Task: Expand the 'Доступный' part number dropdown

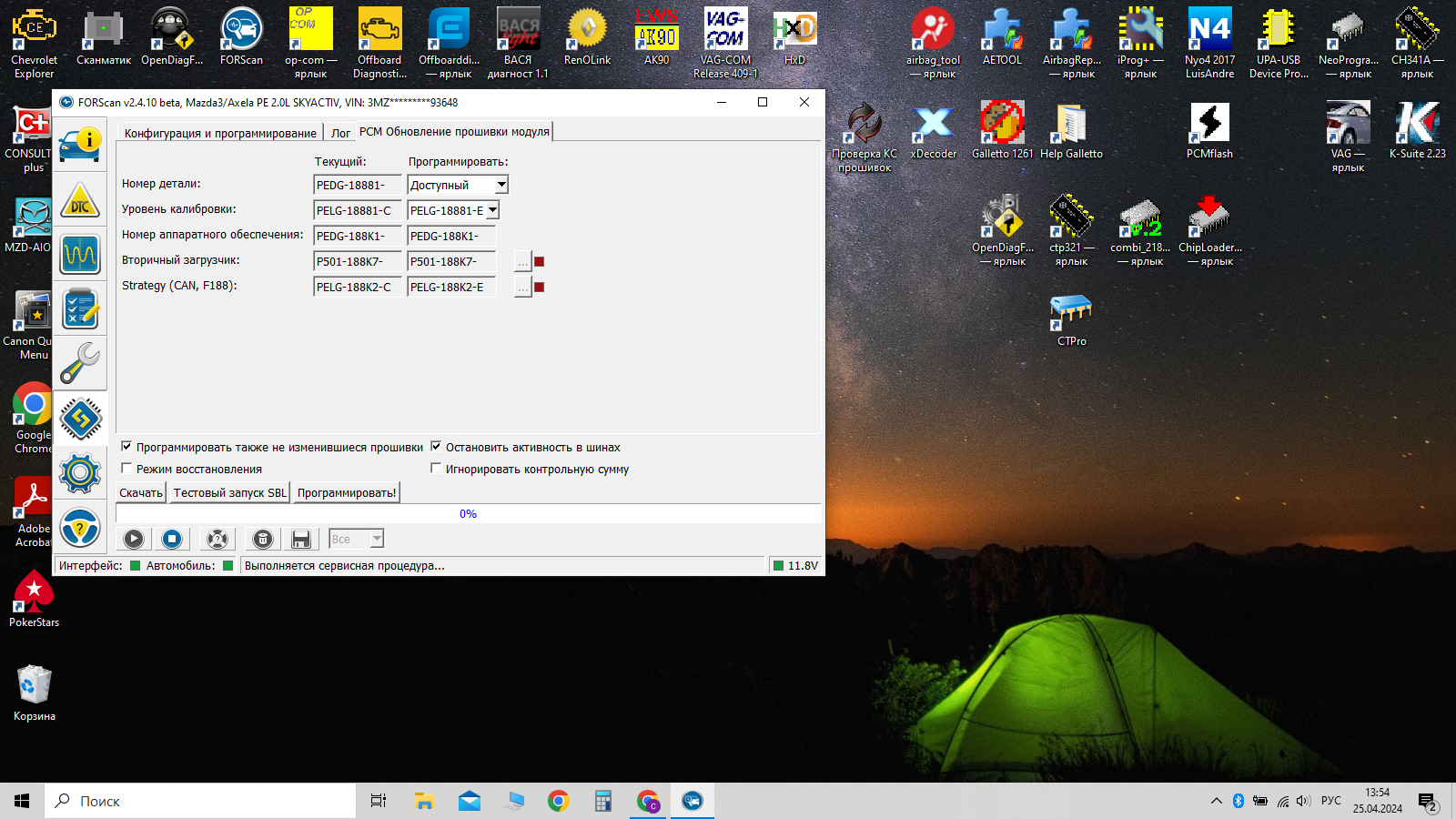Action: point(500,186)
